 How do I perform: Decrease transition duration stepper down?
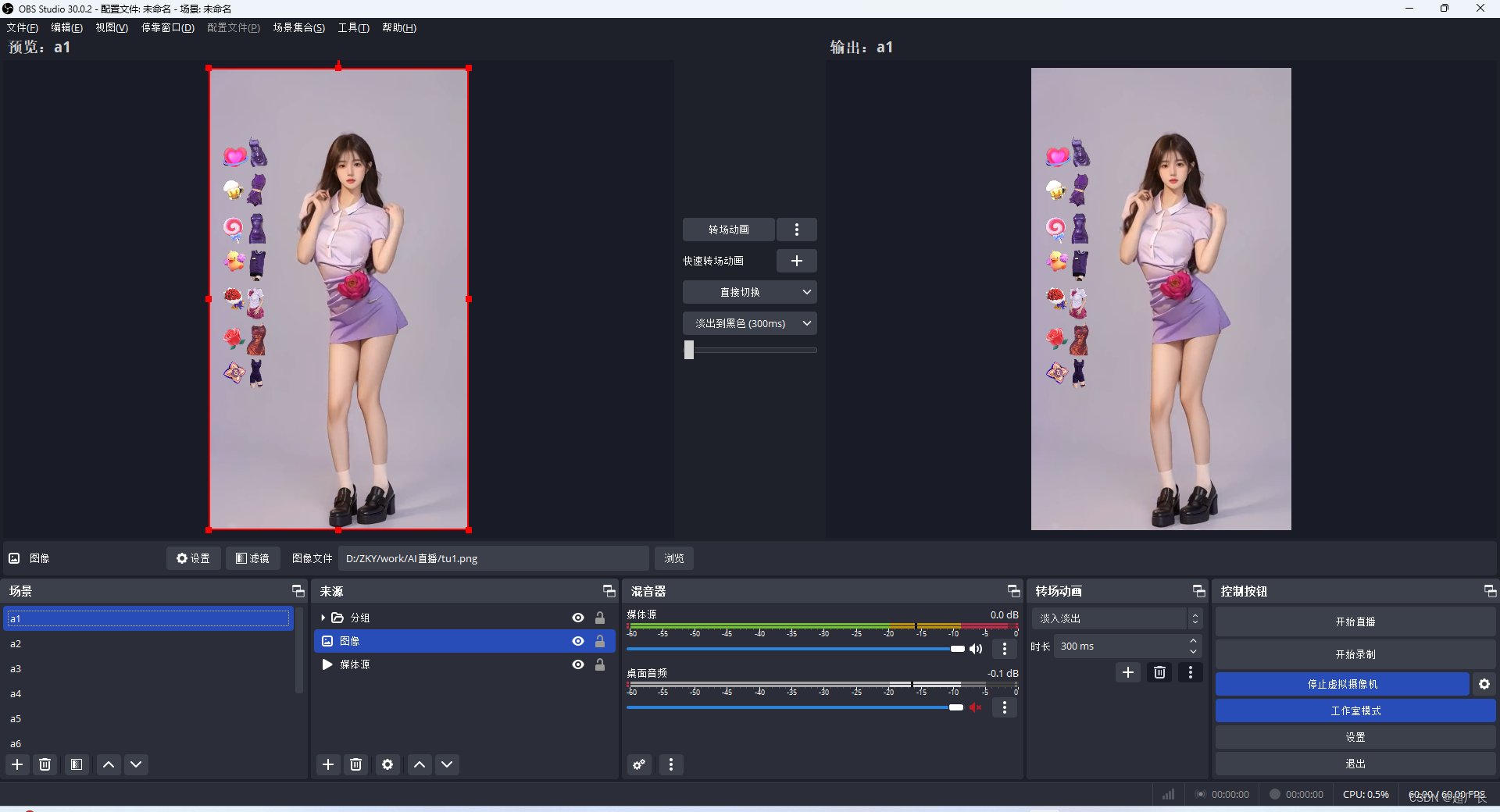[1193, 651]
